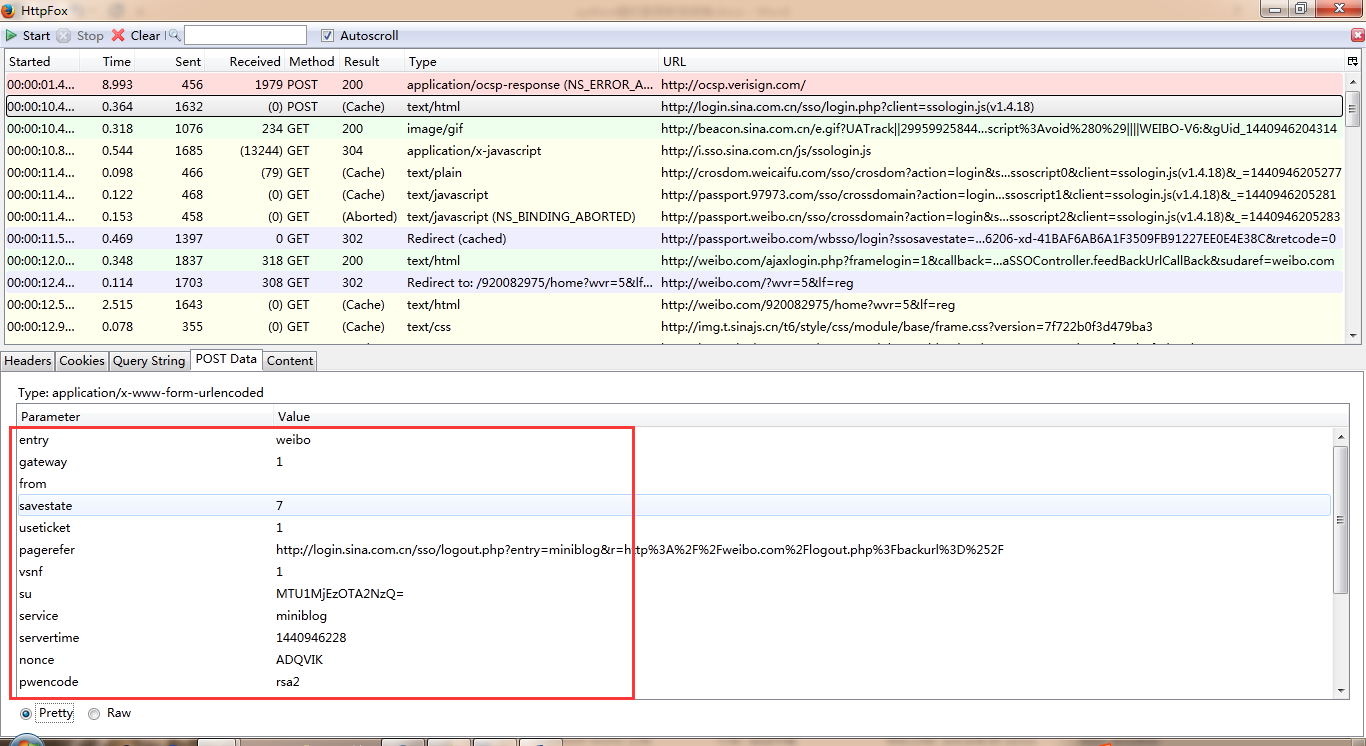Image resolution: width=1366 pixels, height=746 pixels.
Task: Click the Value column header in POST data
Action: (809, 416)
